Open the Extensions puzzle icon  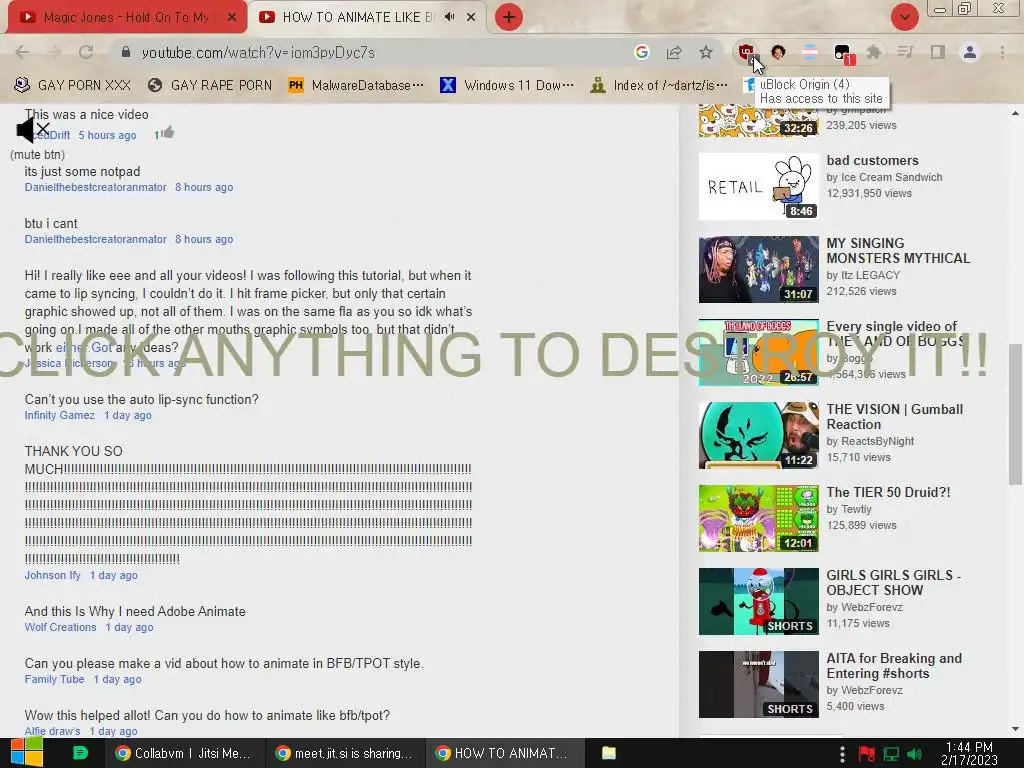873,52
